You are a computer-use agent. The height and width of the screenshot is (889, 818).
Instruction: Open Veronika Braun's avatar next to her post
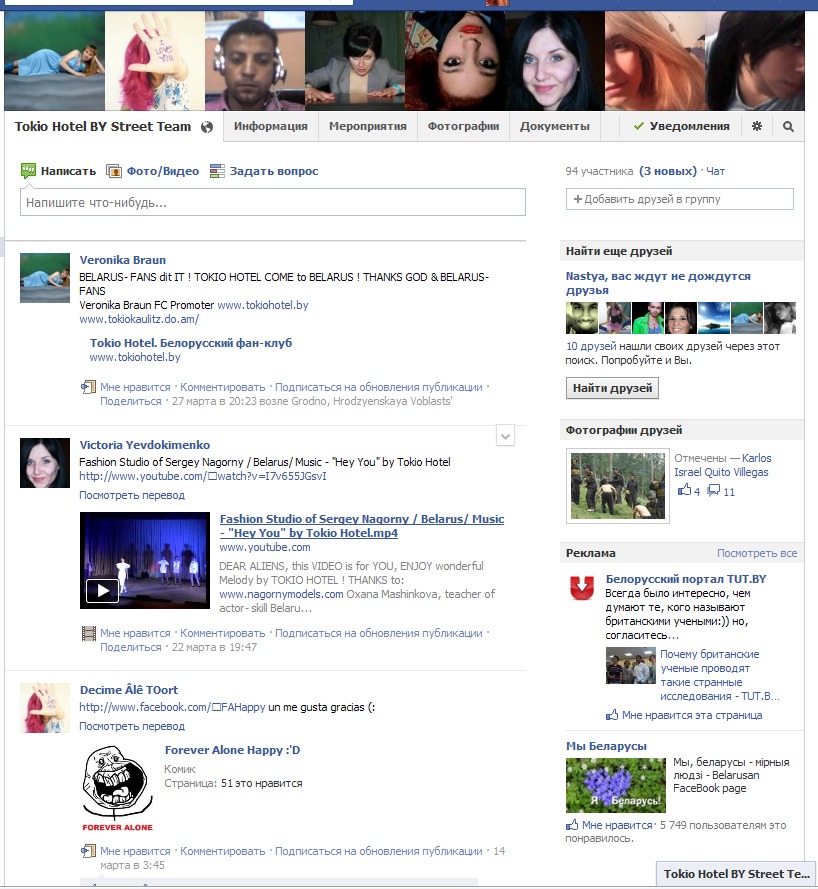(45, 278)
